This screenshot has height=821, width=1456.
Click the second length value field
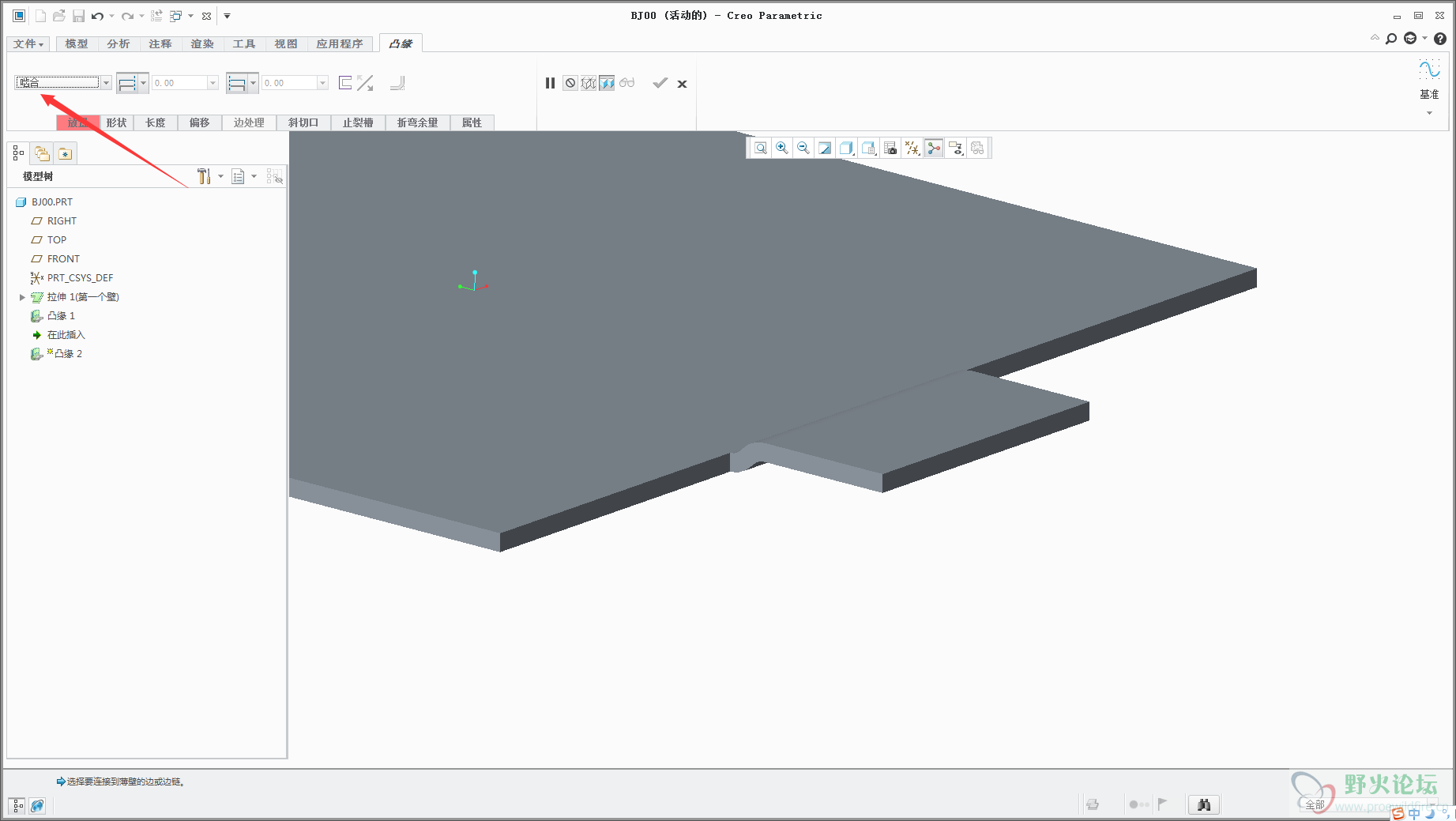tap(290, 83)
